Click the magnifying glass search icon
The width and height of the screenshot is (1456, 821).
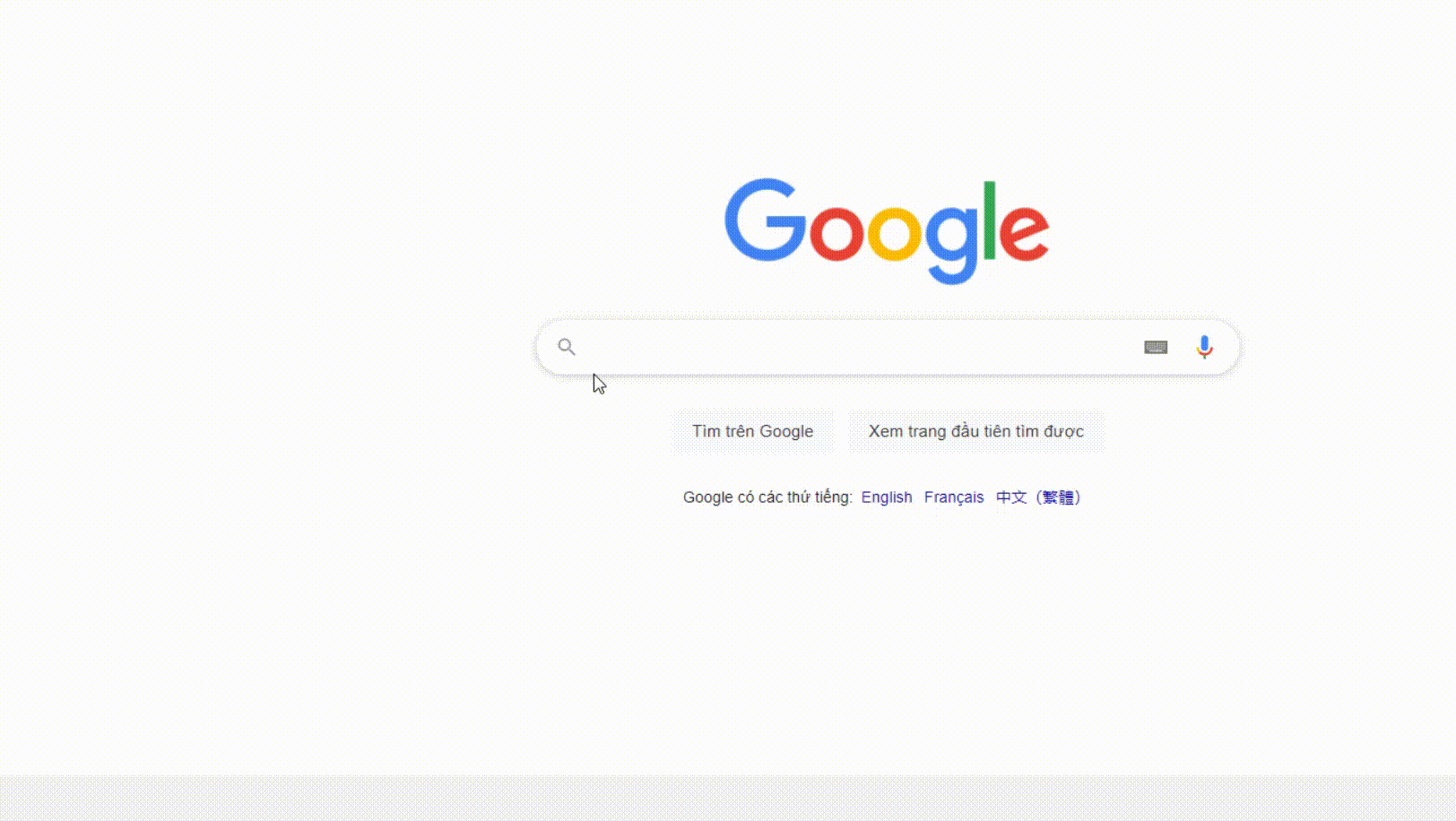(x=567, y=347)
